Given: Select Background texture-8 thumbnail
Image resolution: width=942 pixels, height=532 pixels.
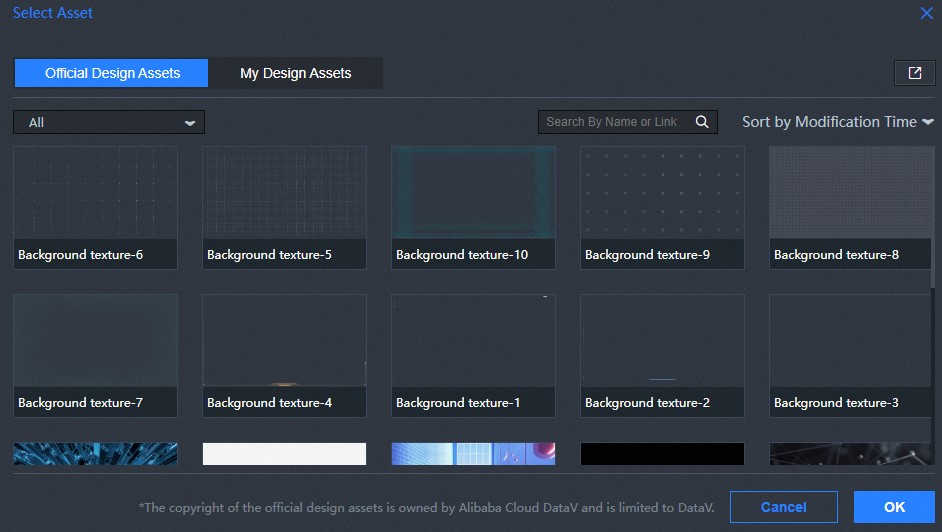Looking at the screenshot, I should [x=851, y=208].
